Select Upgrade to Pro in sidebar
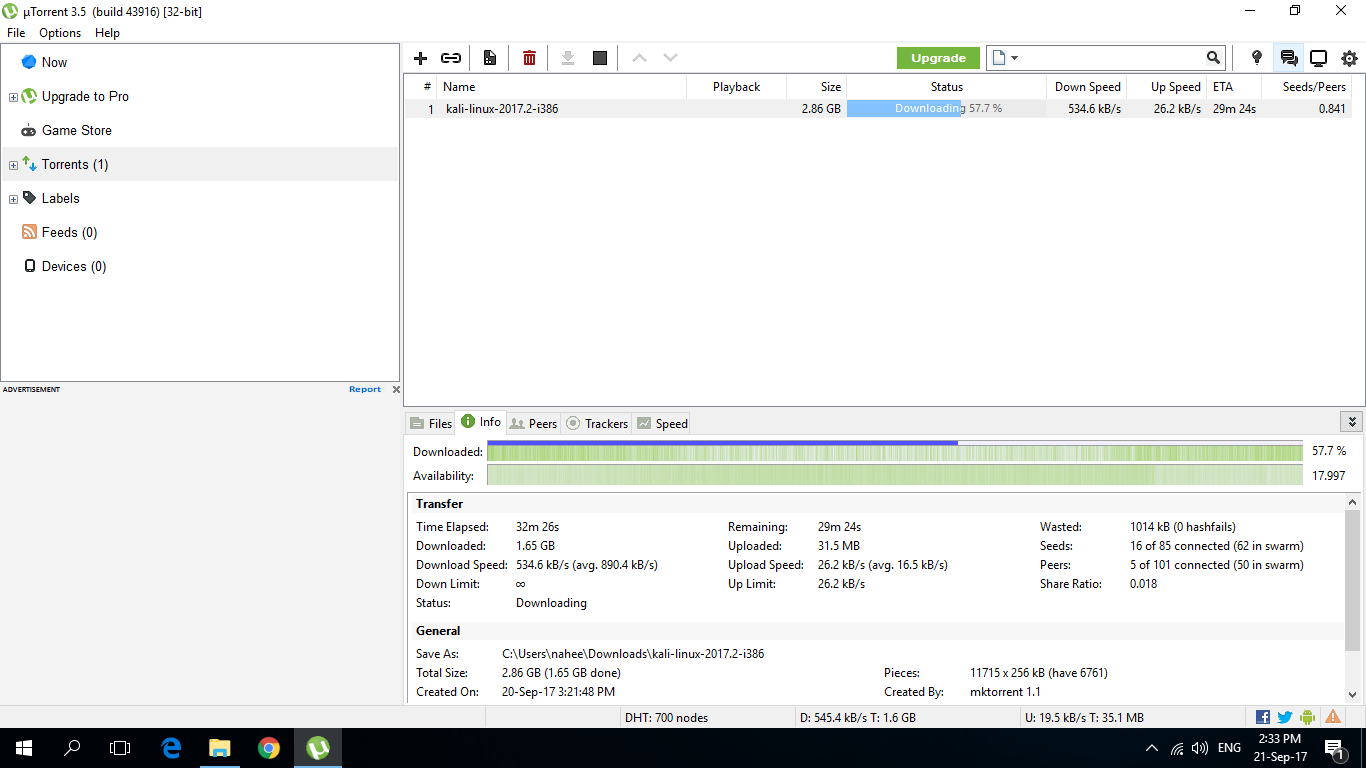 tap(85, 96)
